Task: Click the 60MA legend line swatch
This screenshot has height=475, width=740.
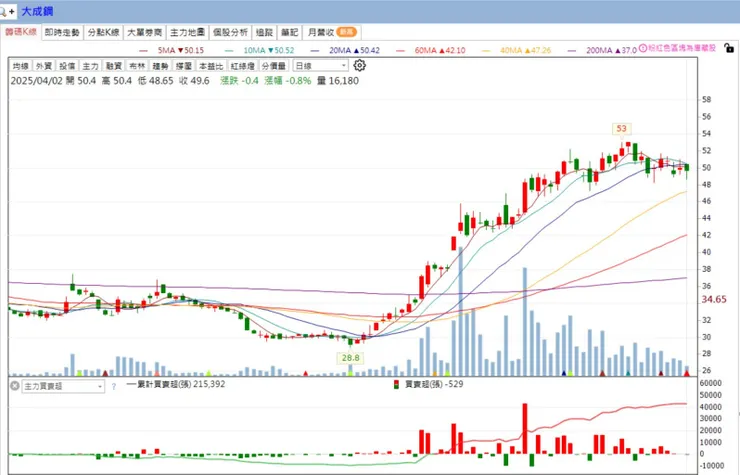Action: coord(401,50)
